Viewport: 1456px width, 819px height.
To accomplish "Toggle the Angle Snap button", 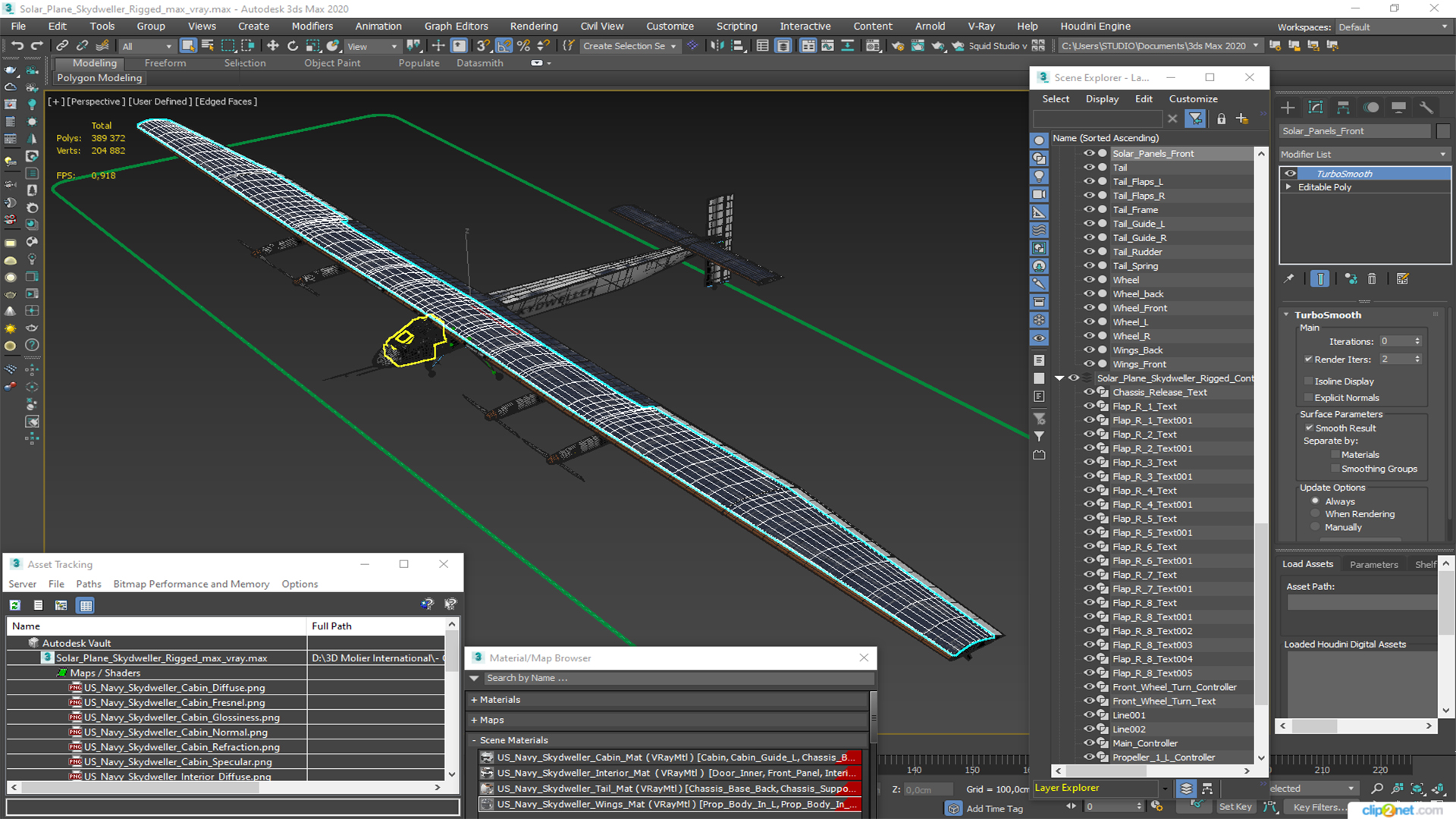I will pos(504,46).
